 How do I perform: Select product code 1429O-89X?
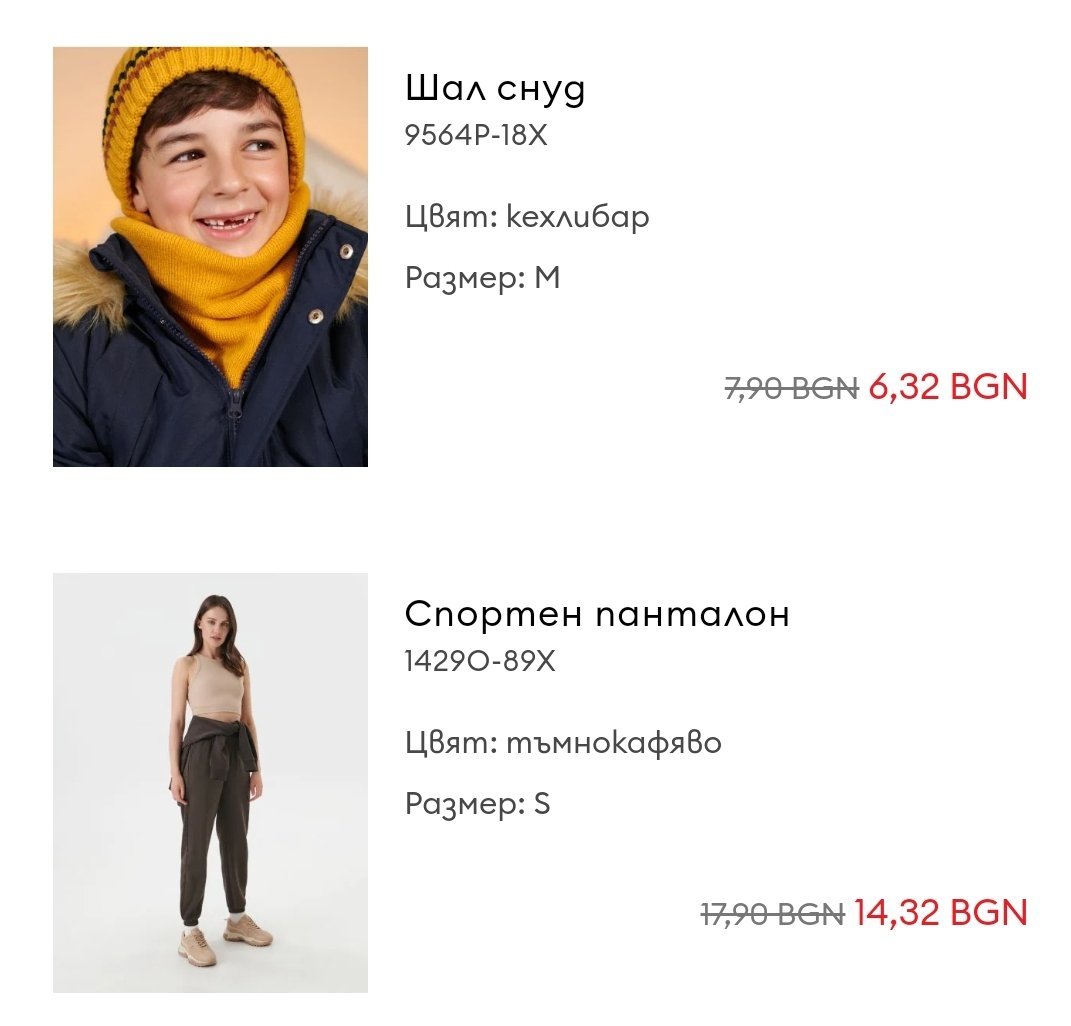(480, 661)
